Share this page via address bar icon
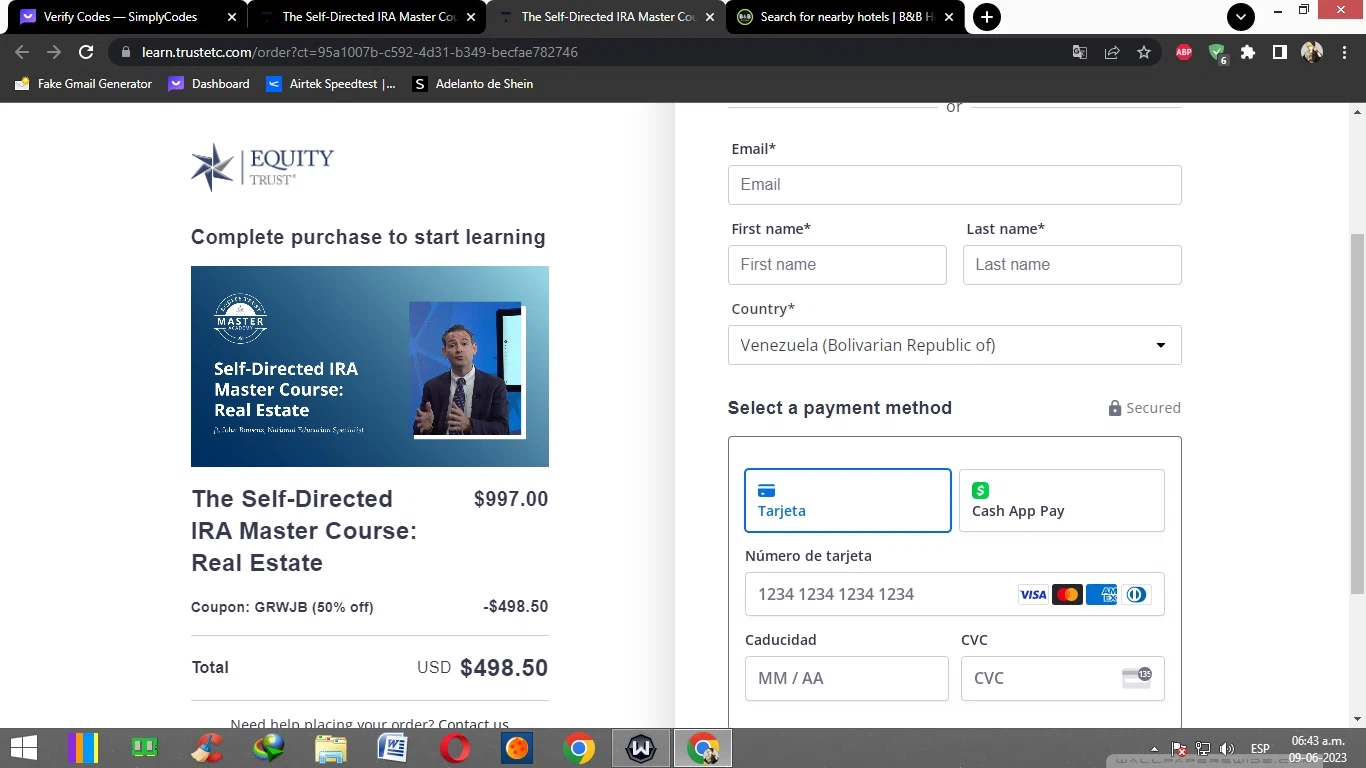Image resolution: width=1366 pixels, height=768 pixels. 1112,52
